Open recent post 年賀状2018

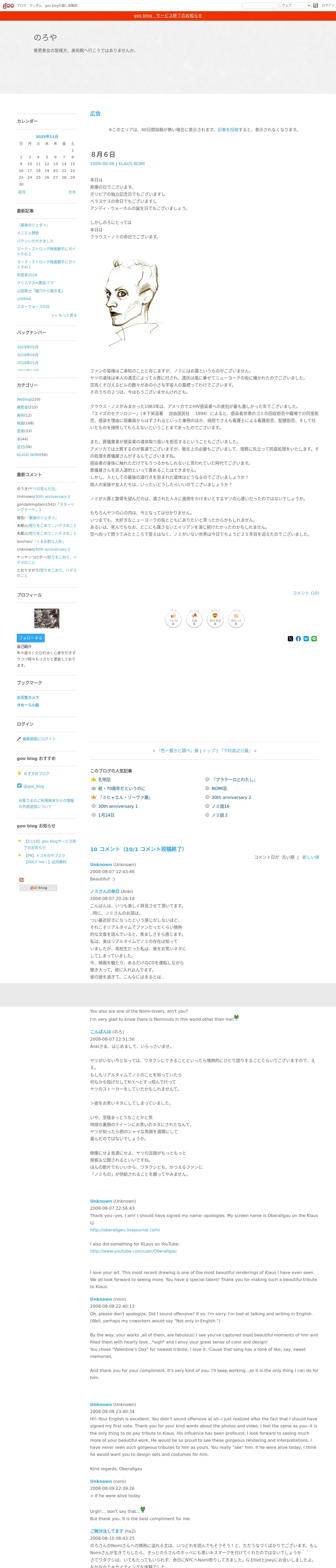point(27,275)
